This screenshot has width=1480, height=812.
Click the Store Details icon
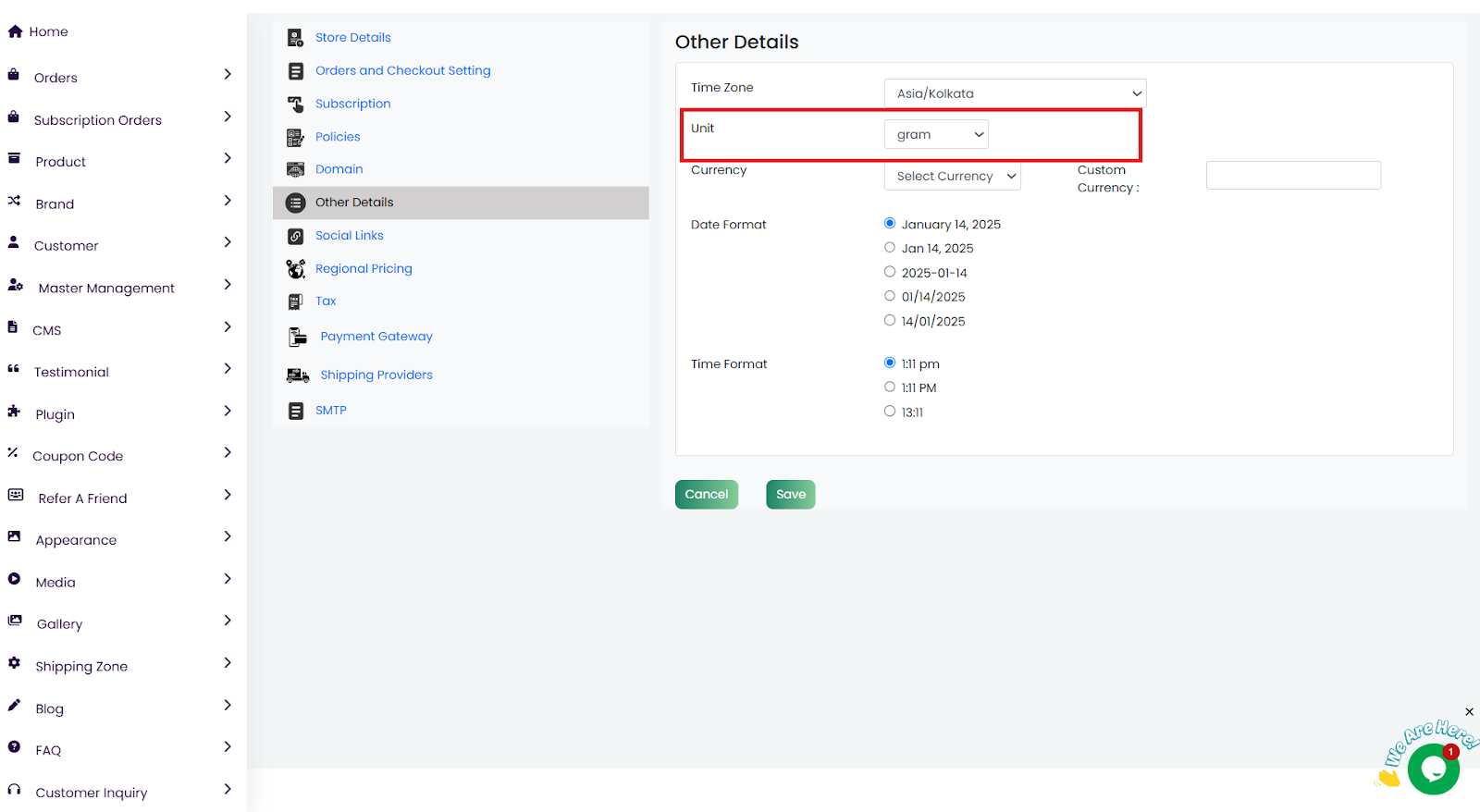pyautogui.click(x=295, y=38)
